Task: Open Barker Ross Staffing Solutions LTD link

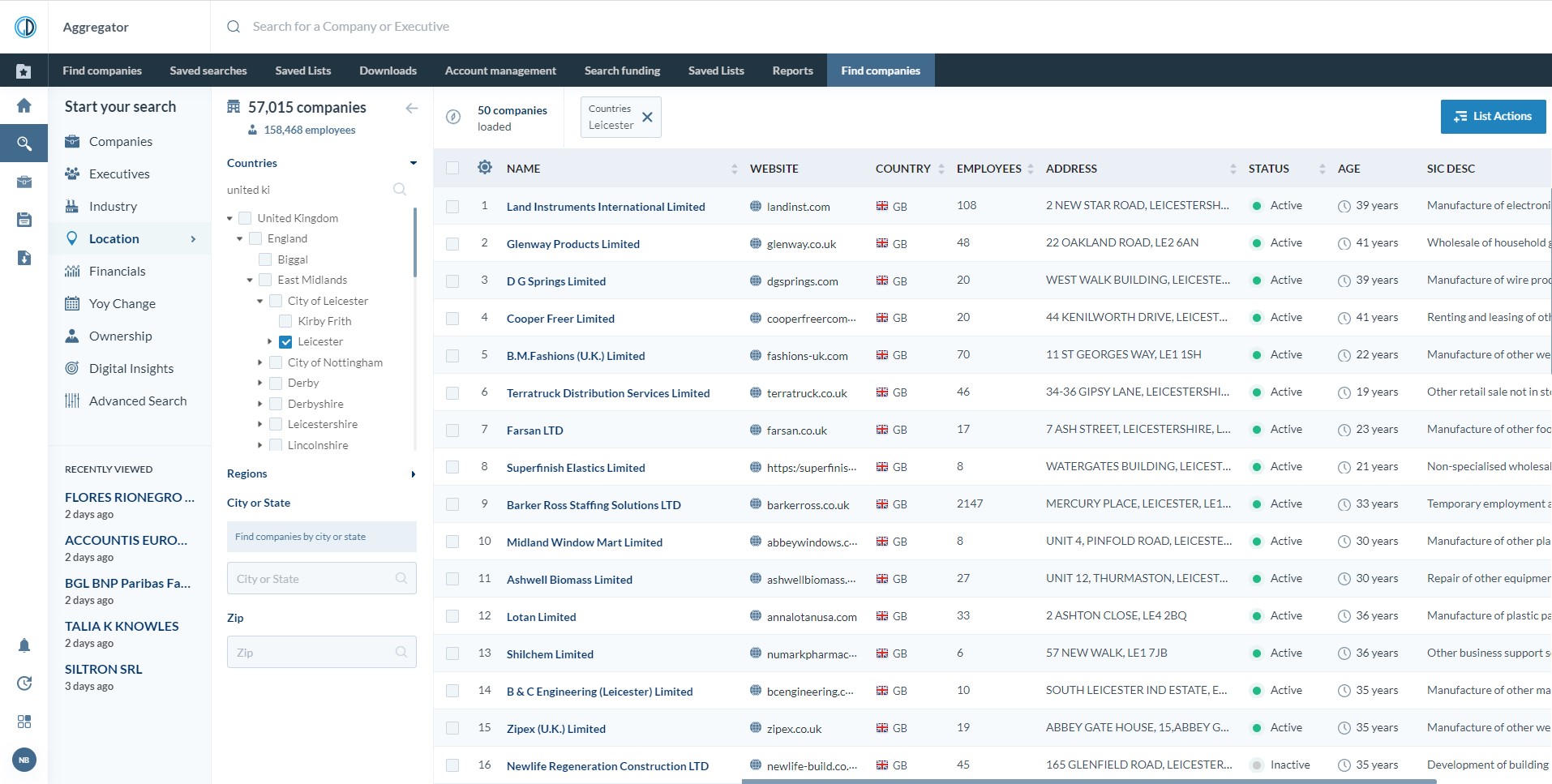Action: point(594,505)
